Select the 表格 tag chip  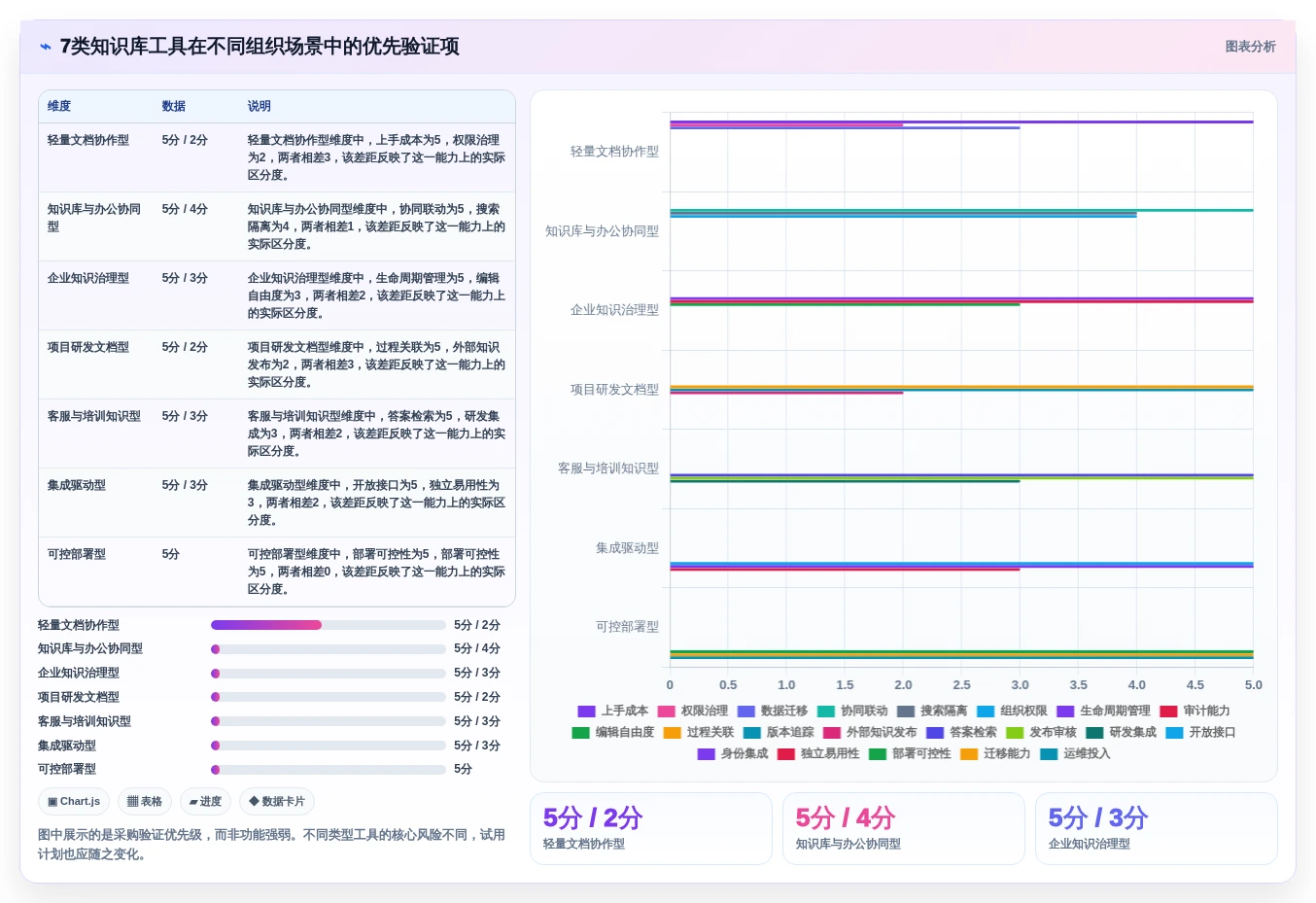(x=145, y=802)
